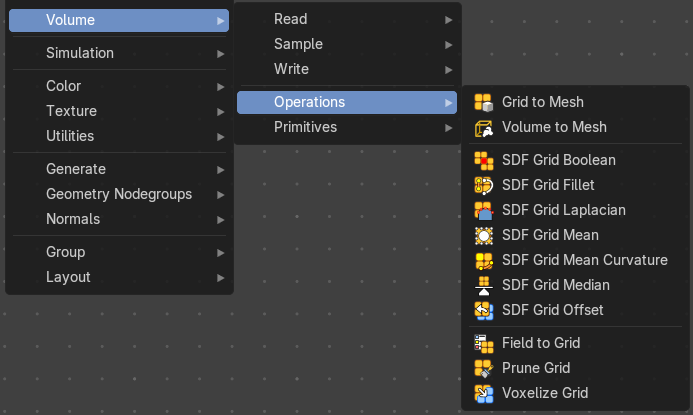Add an SDF Grid Median node

pos(575,285)
